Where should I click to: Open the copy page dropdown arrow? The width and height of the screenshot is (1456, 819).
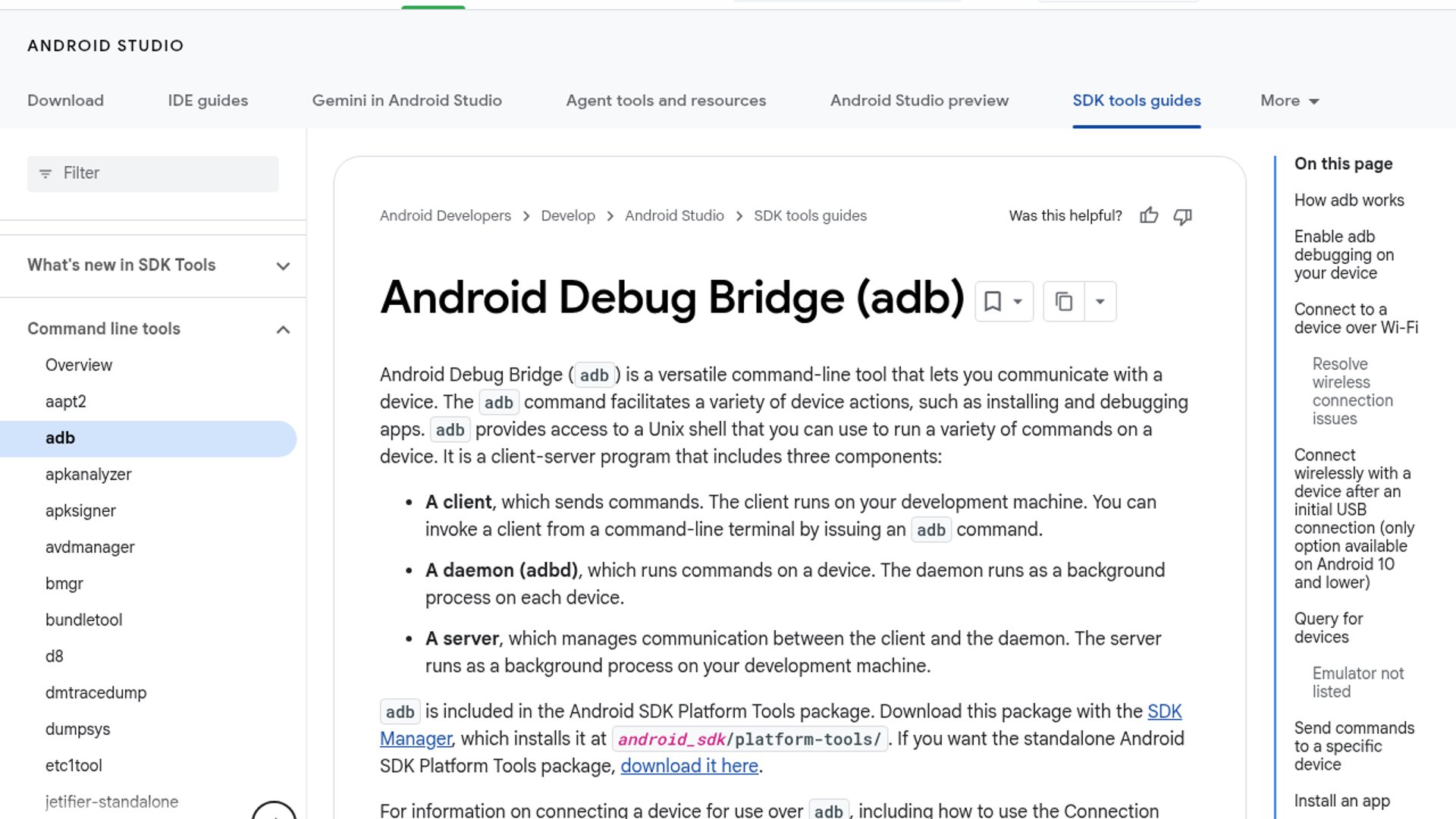[x=1100, y=301]
